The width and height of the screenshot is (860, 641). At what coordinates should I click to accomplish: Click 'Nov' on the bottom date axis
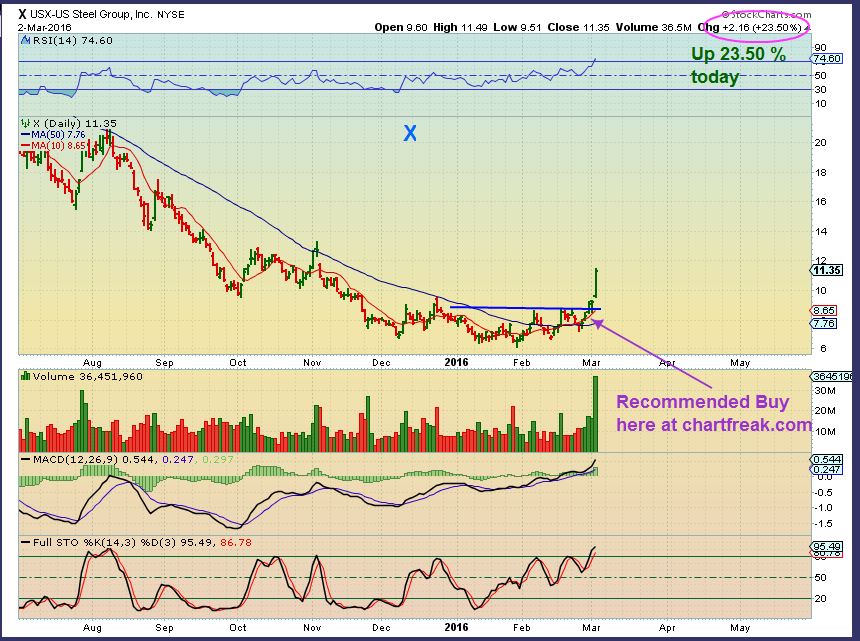(312, 627)
